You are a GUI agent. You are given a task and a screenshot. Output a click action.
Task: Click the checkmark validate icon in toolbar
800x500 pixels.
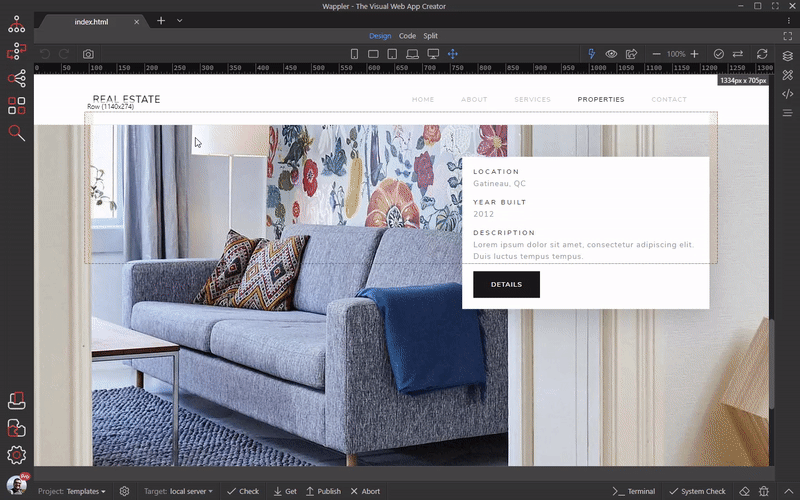[719, 54]
